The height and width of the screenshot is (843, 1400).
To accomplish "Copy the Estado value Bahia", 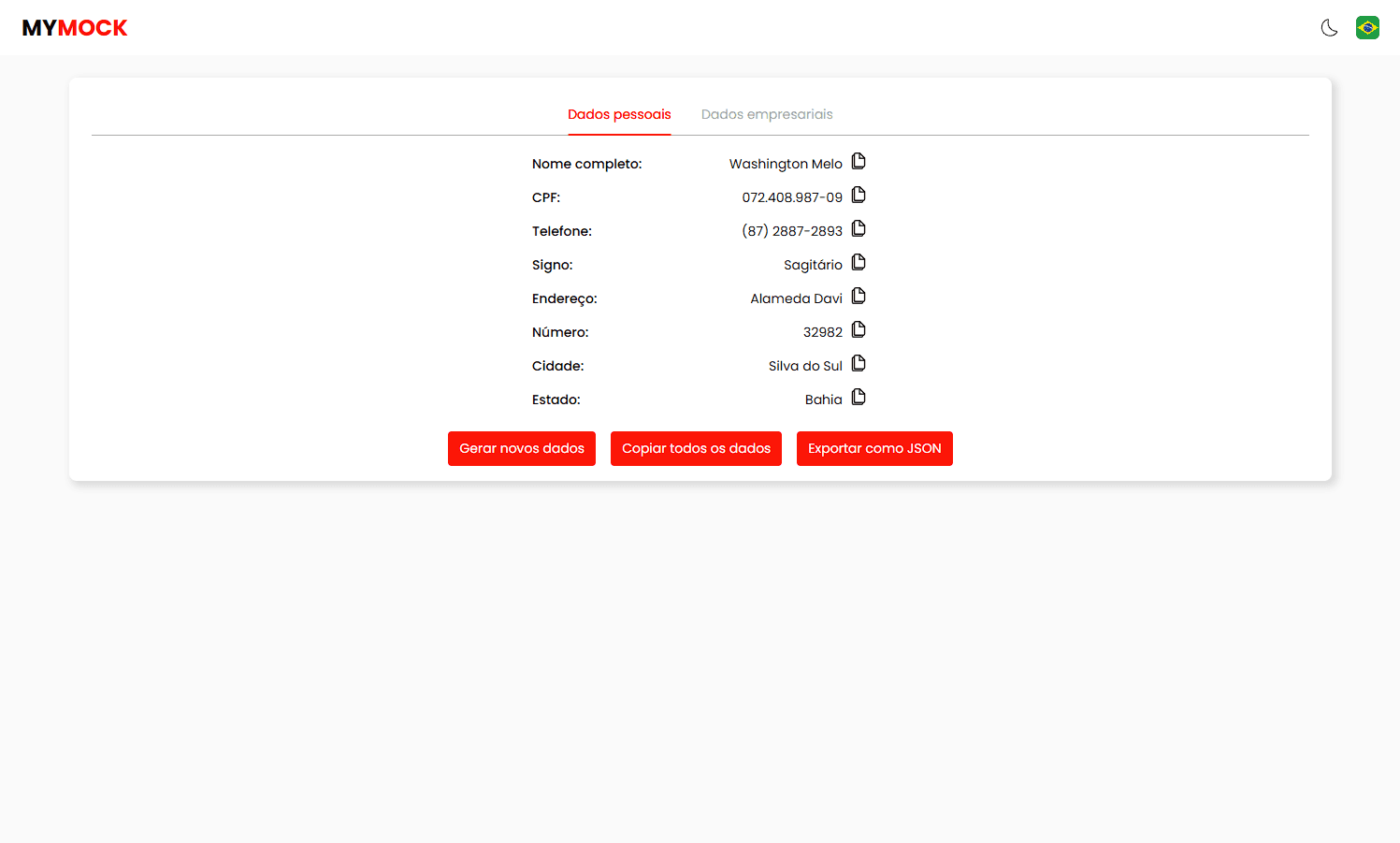I will click(x=859, y=398).
